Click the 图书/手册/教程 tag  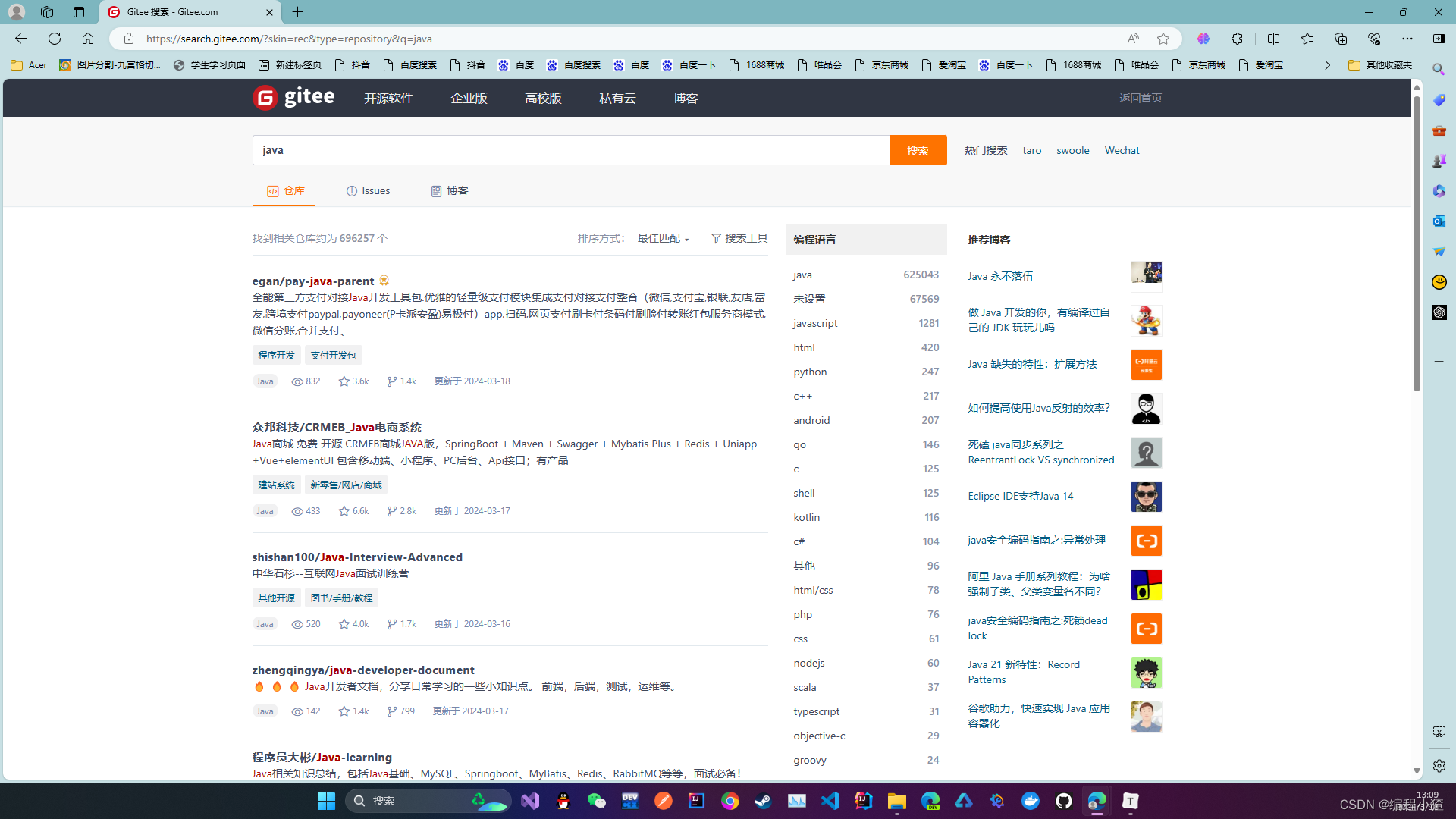[x=341, y=598]
